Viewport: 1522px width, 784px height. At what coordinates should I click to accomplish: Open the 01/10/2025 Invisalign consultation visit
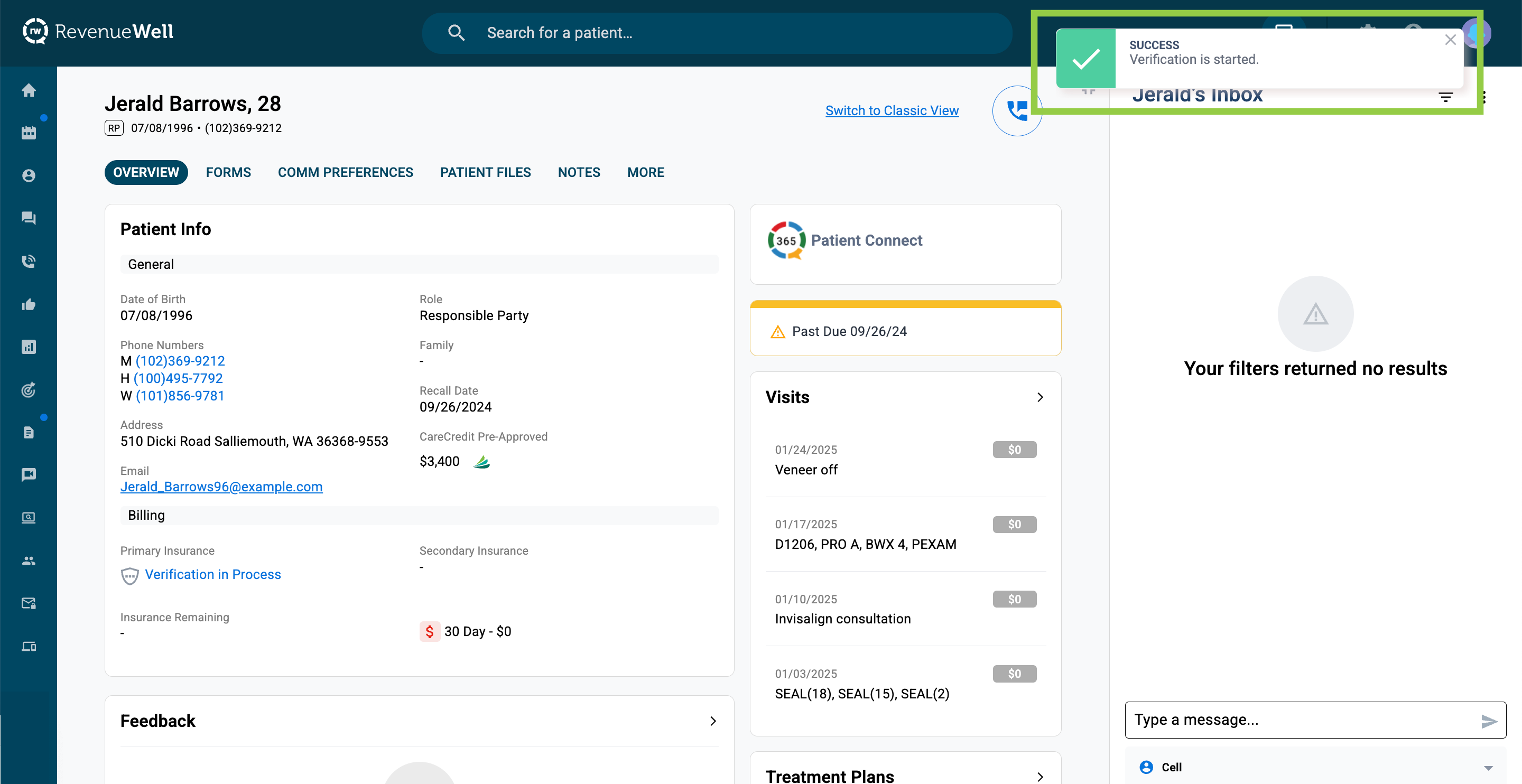click(905, 609)
